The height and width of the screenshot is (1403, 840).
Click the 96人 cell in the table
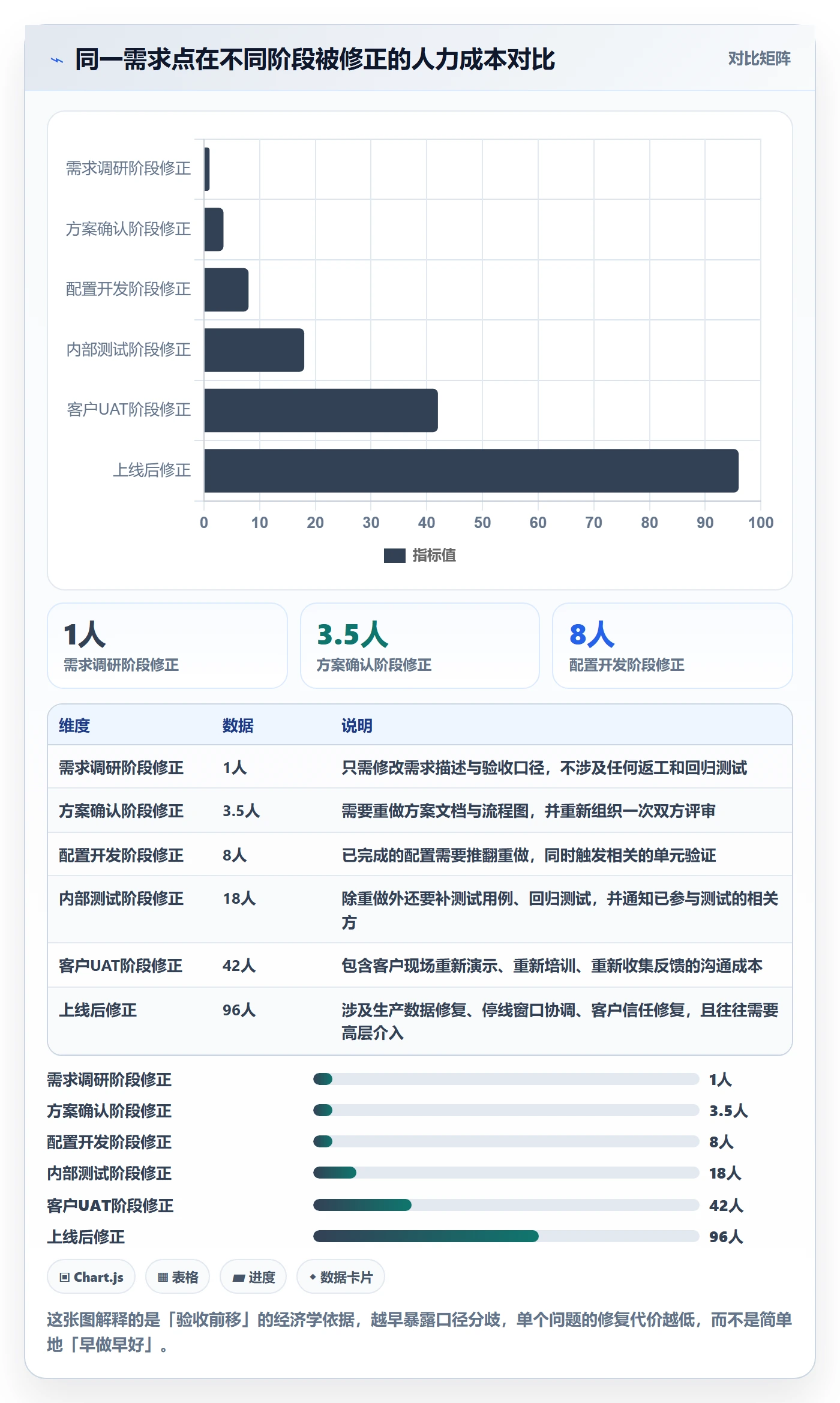(x=239, y=1010)
